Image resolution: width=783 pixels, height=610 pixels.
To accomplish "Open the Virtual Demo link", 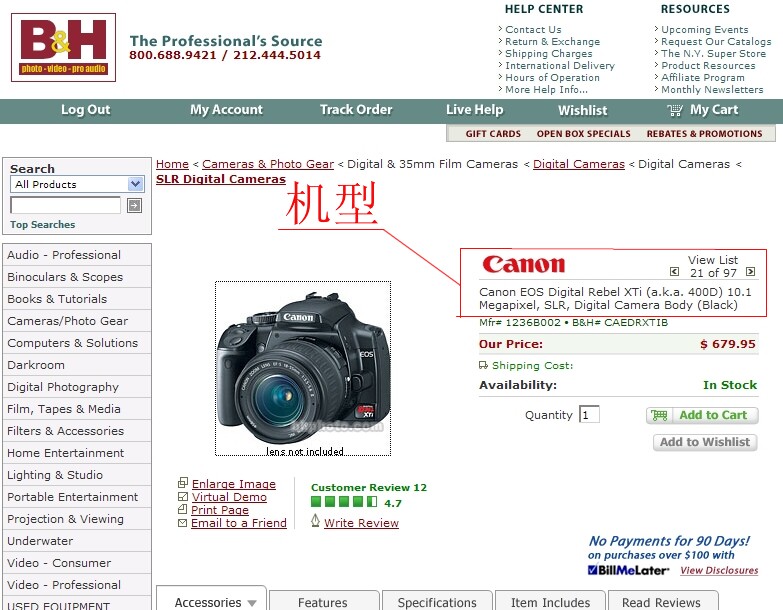I will pyautogui.click(x=229, y=497).
